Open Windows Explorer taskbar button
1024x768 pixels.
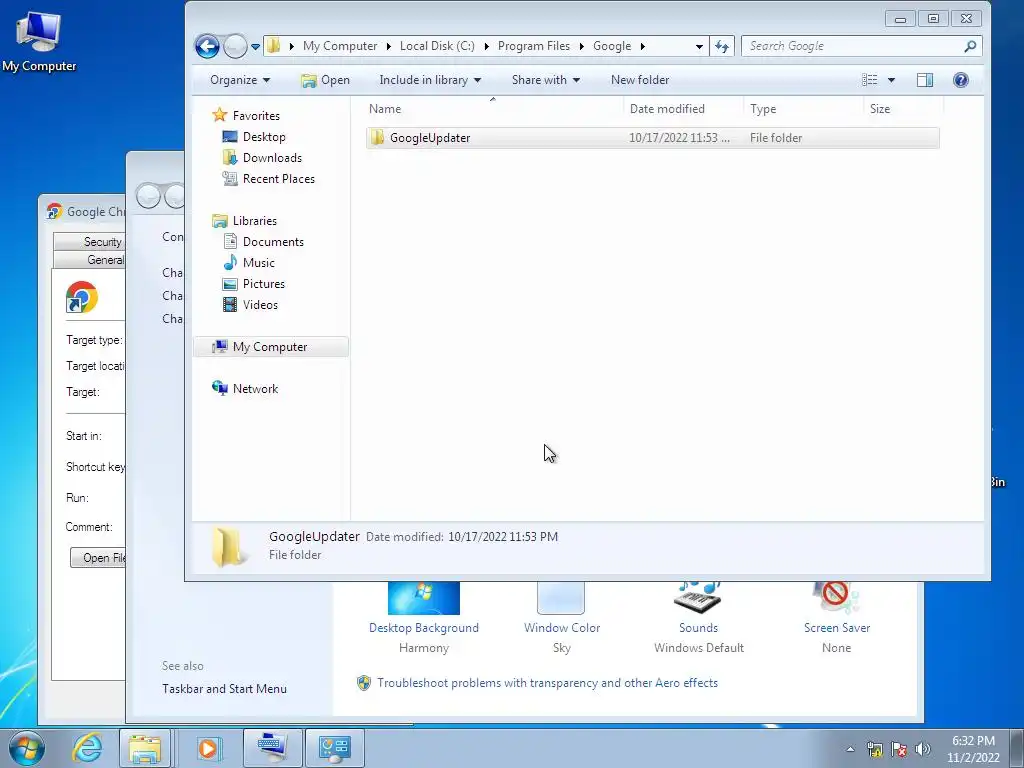pos(145,748)
